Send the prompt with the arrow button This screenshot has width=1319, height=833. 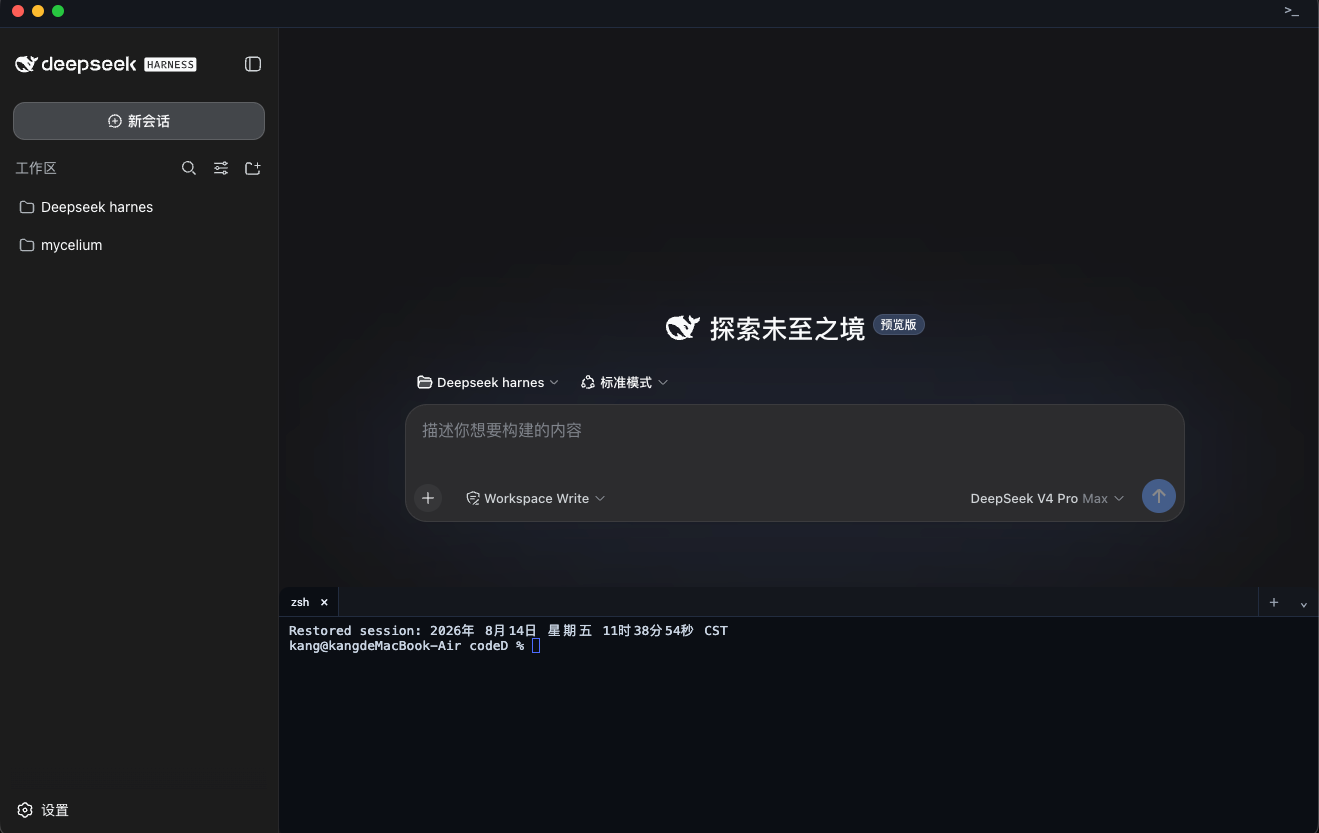(1159, 496)
